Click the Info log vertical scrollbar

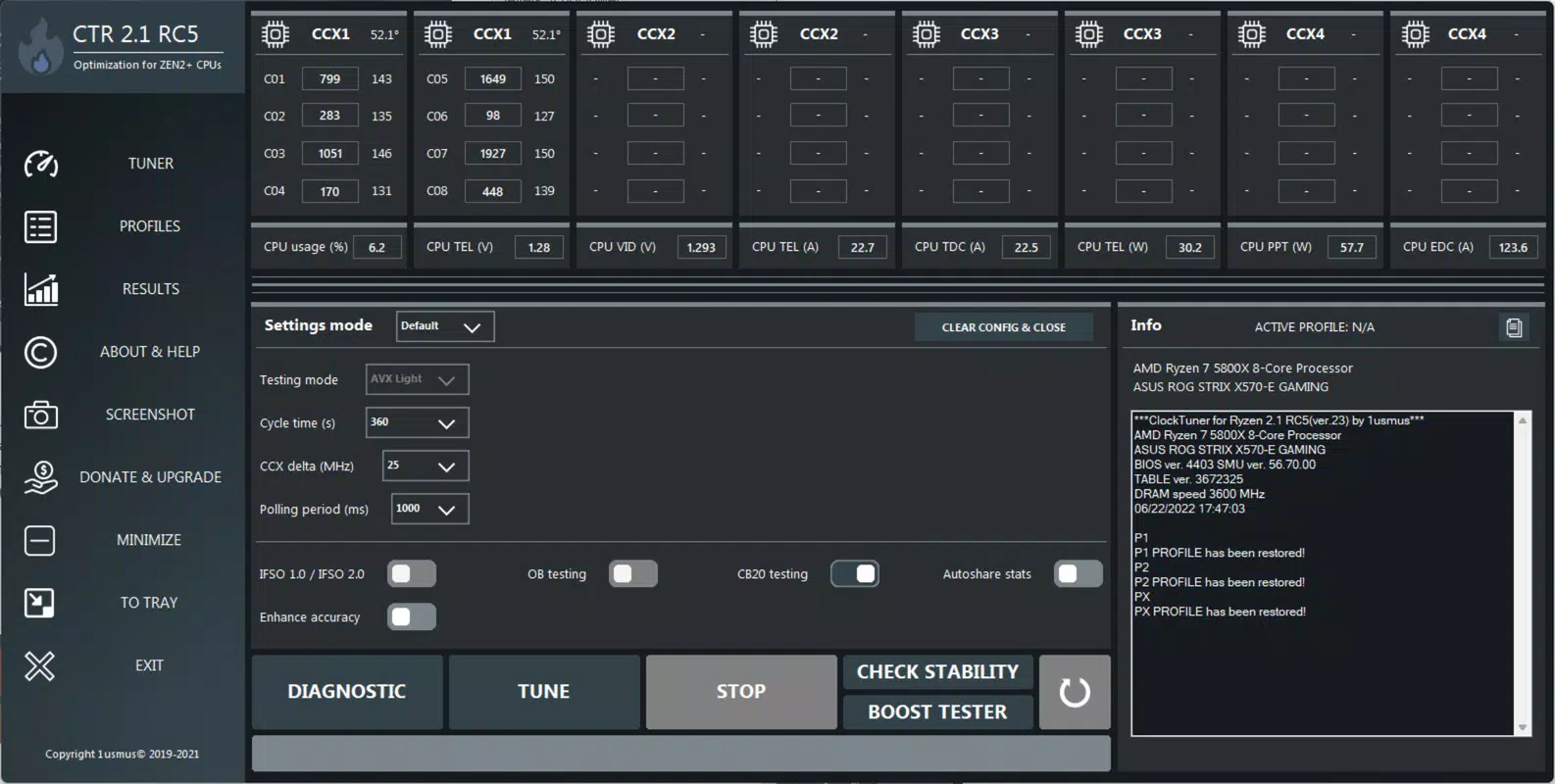(1523, 573)
